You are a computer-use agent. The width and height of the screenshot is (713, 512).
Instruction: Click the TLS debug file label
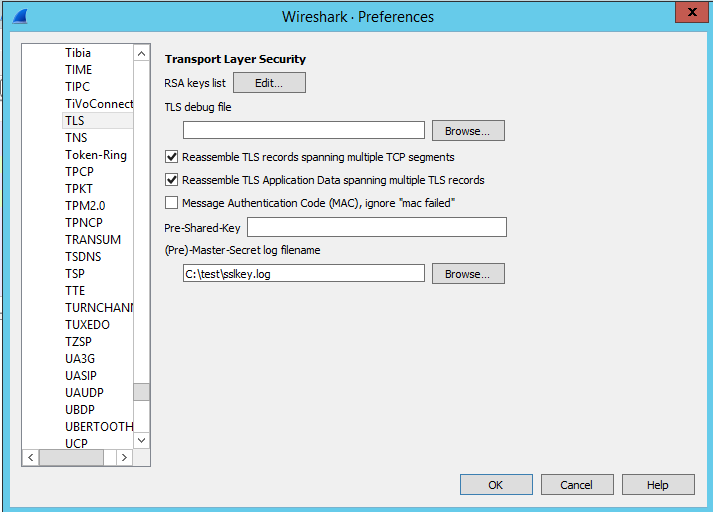coord(198,107)
